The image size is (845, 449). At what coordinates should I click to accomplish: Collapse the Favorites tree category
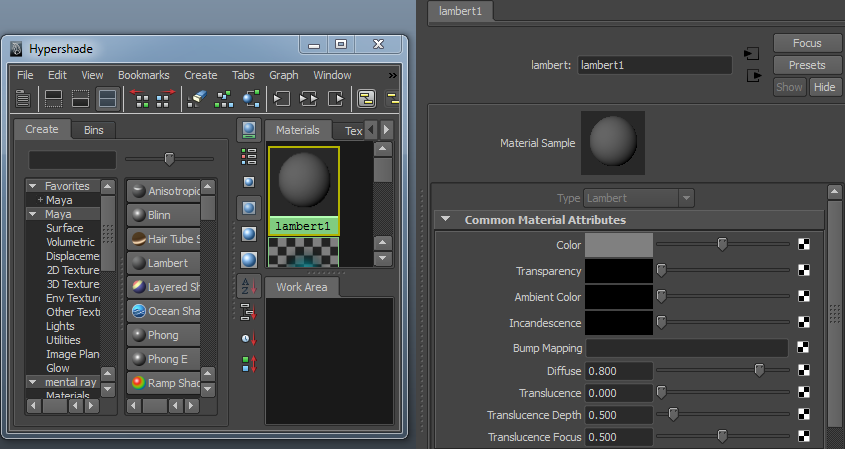[x=32, y=186]
